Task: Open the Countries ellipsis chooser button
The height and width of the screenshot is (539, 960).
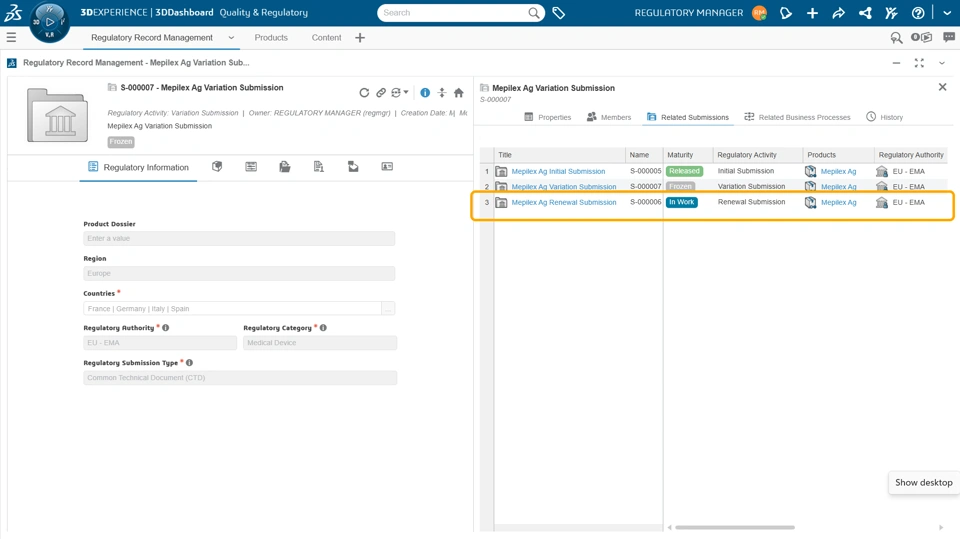Action: (388, 309)
